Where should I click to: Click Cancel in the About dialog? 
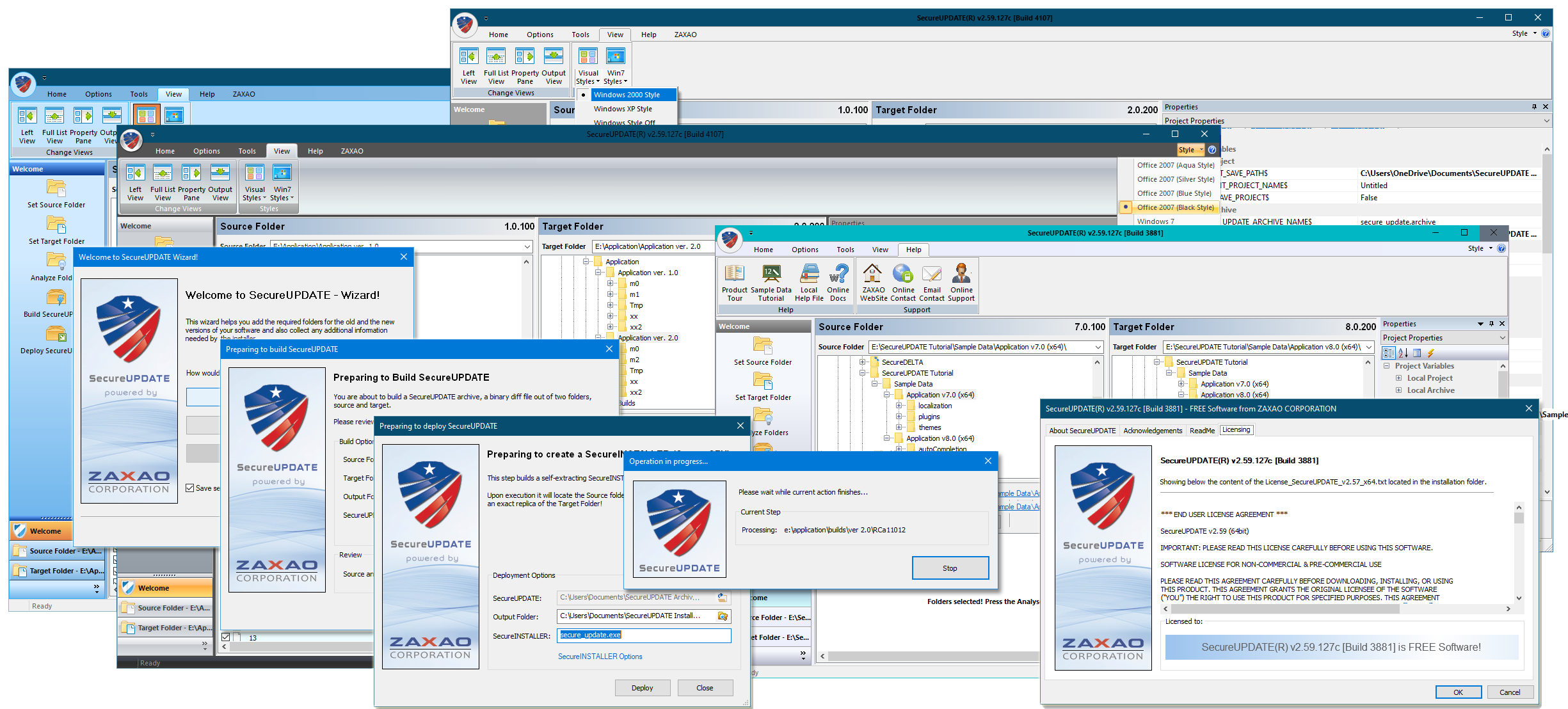[1510, 692]
